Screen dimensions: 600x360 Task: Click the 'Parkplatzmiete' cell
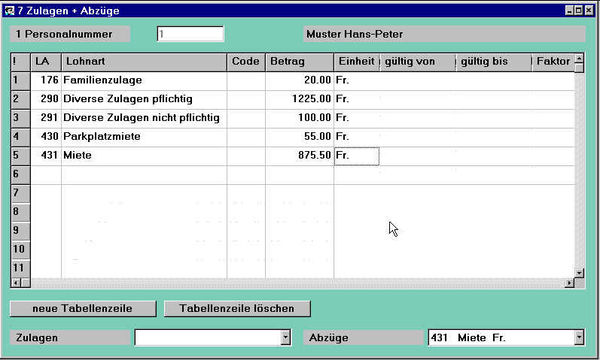click(x=144, y=137)
